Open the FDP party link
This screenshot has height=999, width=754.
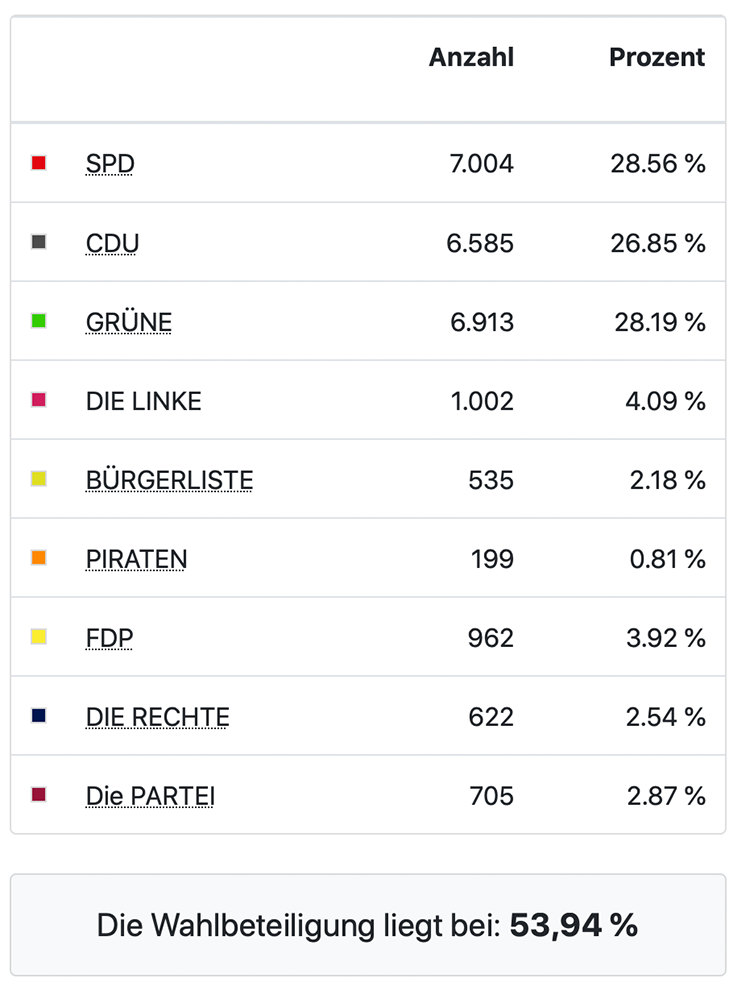click(x=109, y=638)
